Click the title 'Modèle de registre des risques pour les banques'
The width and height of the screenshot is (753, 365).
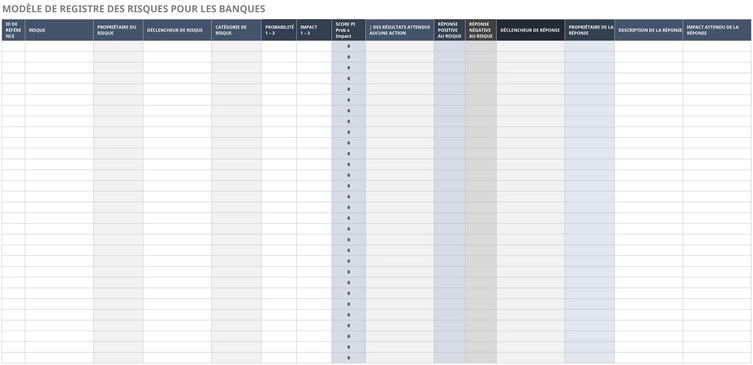click(134, 9)
